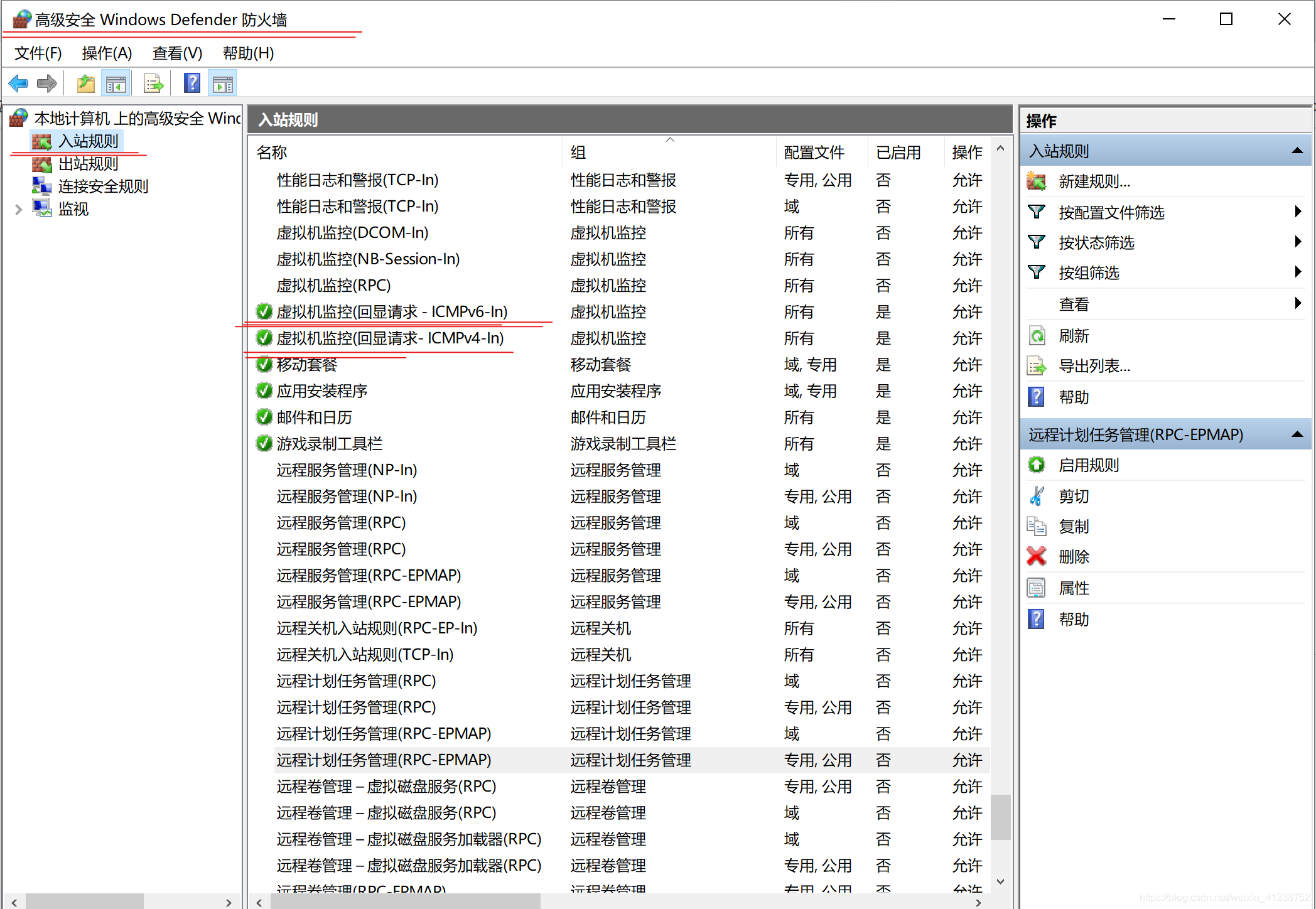Click 属性 in the actions pane
Viewport: 1316px width, 909px height.
pos(1074,588)
